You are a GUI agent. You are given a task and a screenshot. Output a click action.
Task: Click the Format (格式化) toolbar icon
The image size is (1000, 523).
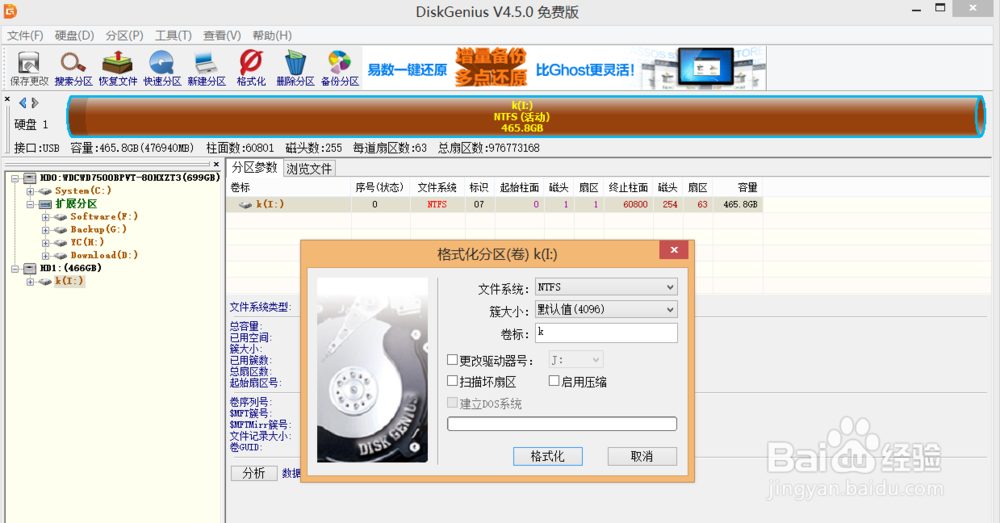(x=251, y=68)
